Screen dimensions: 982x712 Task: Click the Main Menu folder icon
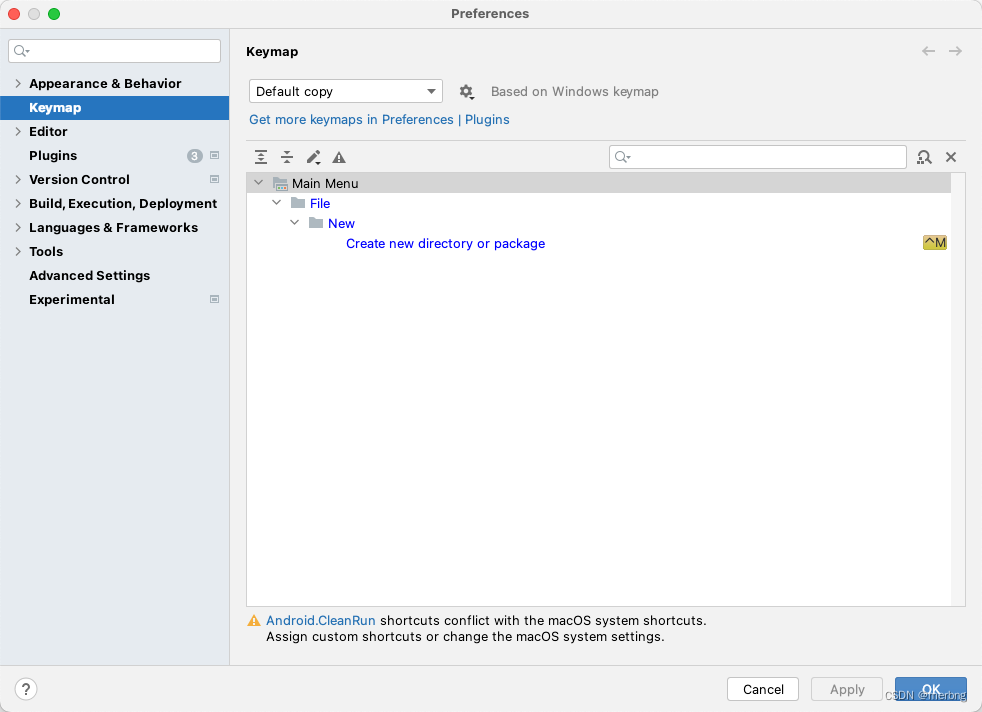pos(280,183)
